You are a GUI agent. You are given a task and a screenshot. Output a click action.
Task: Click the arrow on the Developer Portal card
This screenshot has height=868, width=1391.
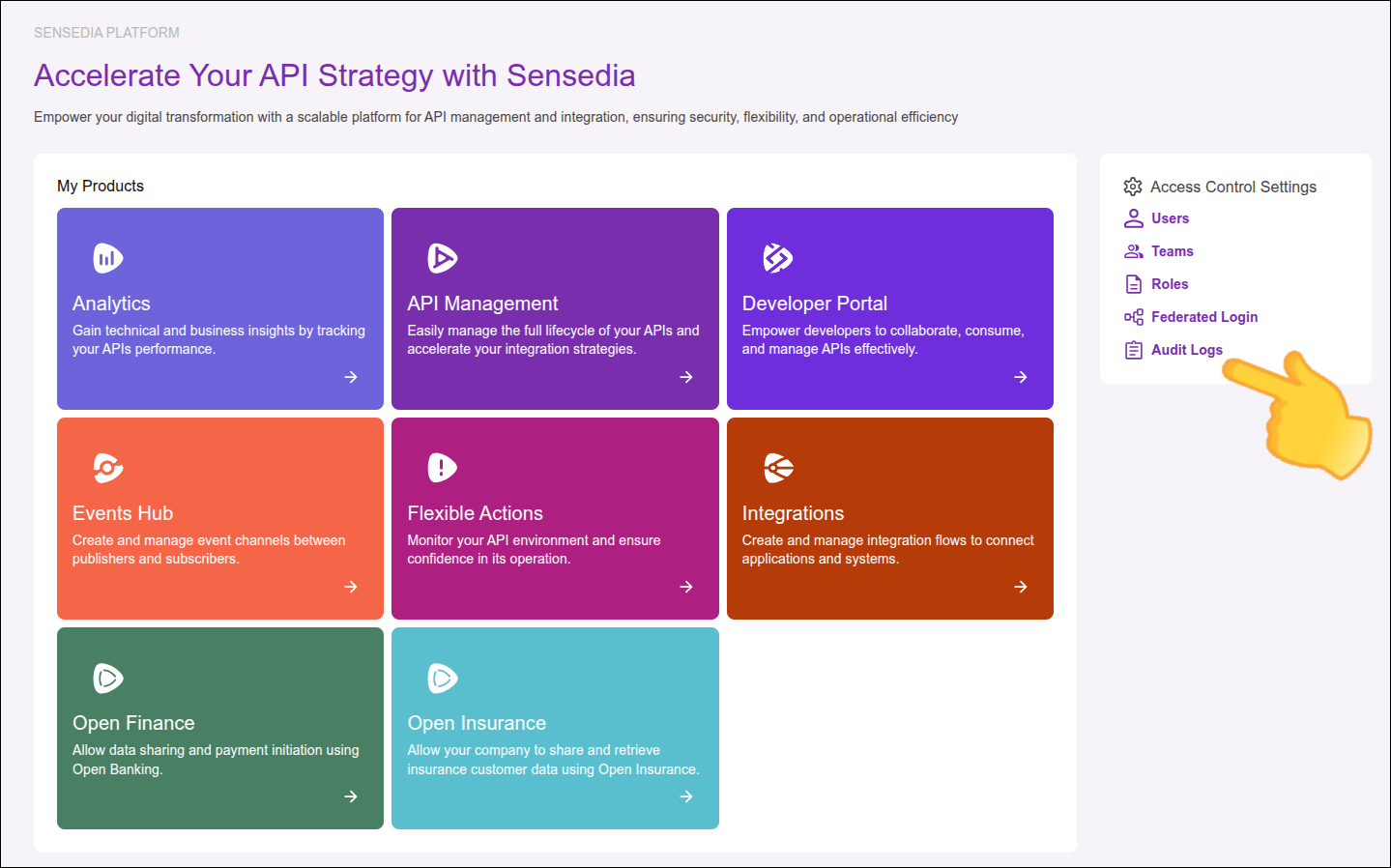1021,377
